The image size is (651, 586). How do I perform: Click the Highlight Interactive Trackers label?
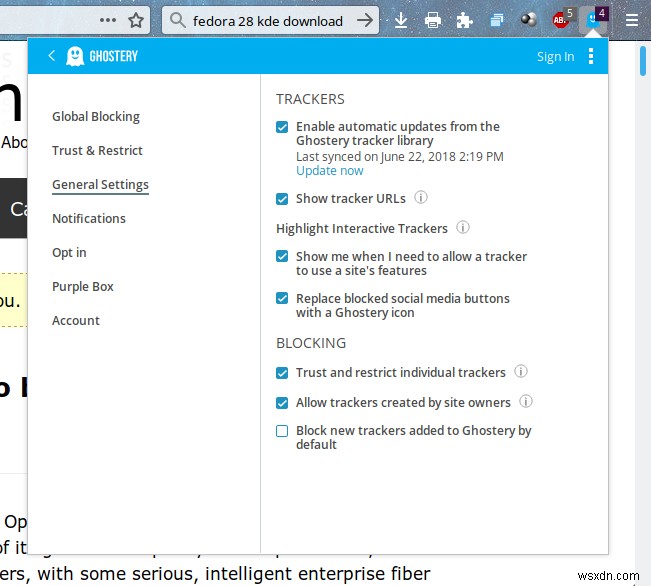point(362,228)
